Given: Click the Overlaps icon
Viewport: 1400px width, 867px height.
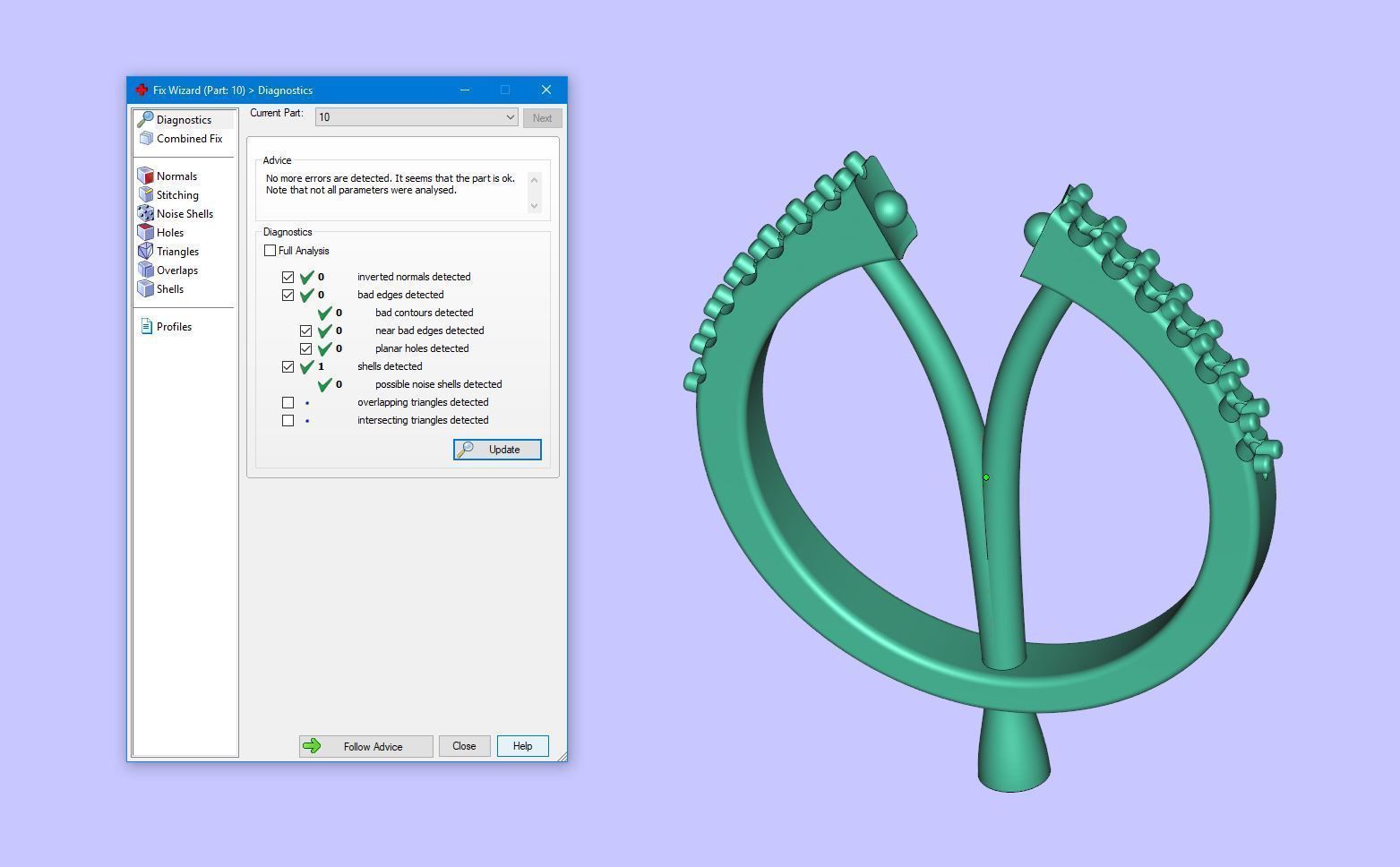Looking at the screenshot, I should point(146,270).
